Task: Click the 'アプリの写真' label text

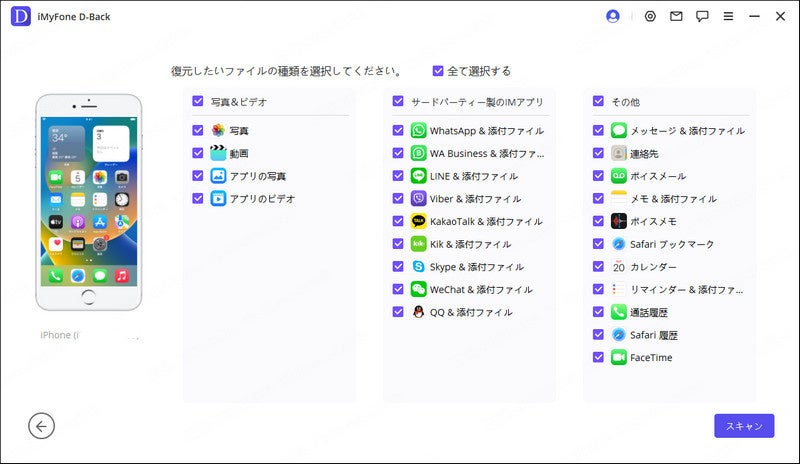Action: tap(258, 176)
